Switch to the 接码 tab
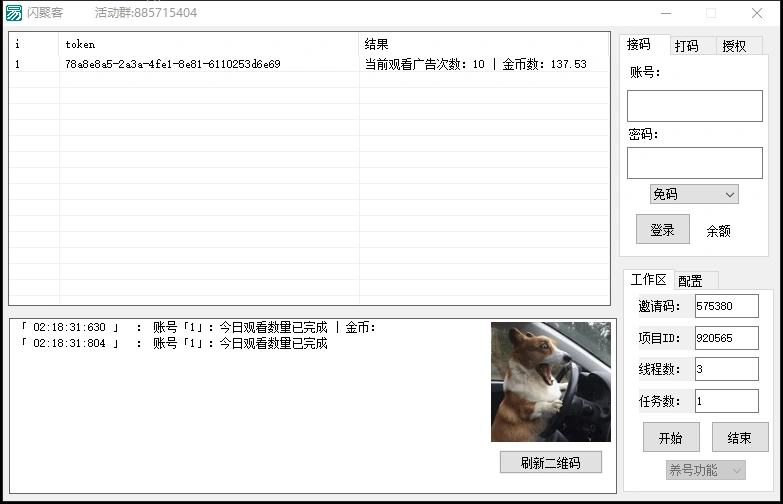 point(638,45)
